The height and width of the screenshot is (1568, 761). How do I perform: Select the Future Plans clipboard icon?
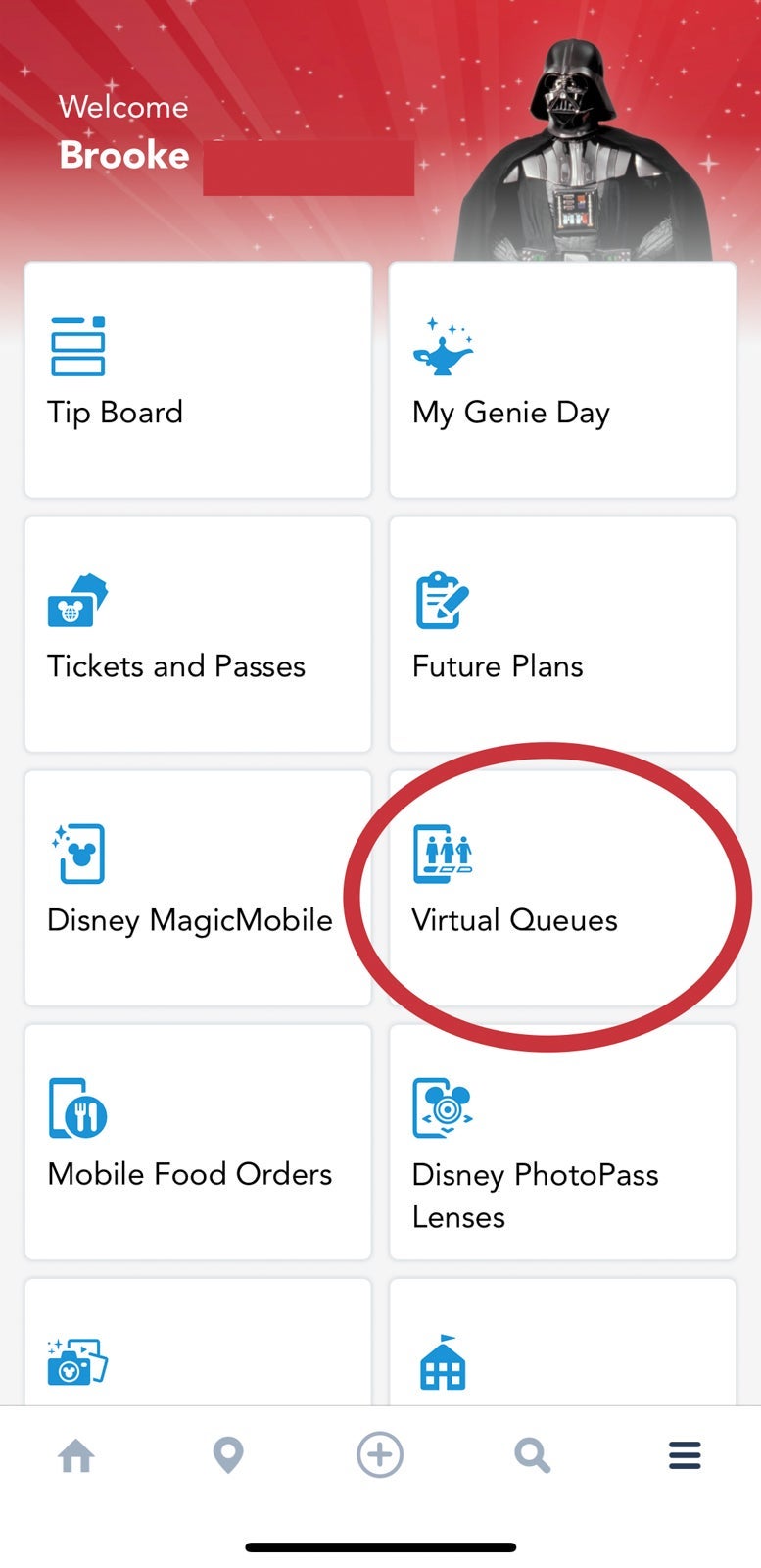(x=442, y=600)
